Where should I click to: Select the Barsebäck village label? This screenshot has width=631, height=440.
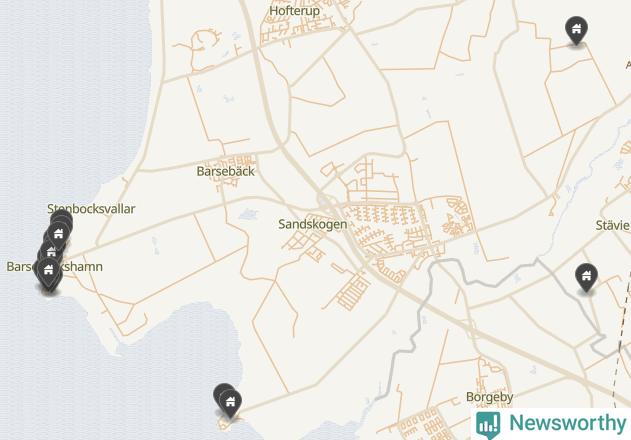225,171
